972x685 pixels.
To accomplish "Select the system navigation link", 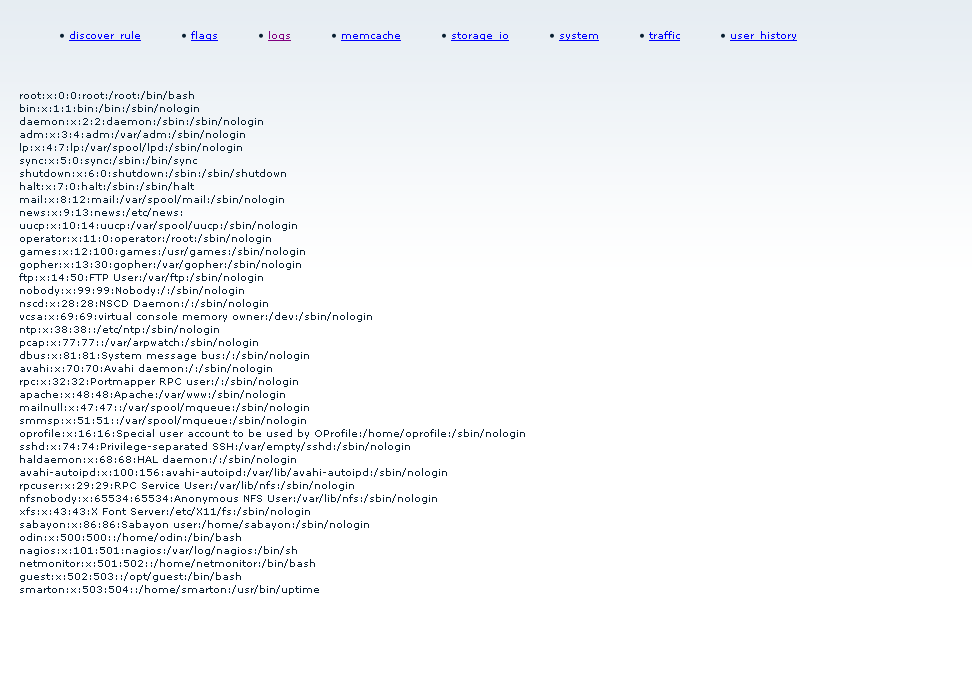I will coord(579,36).
